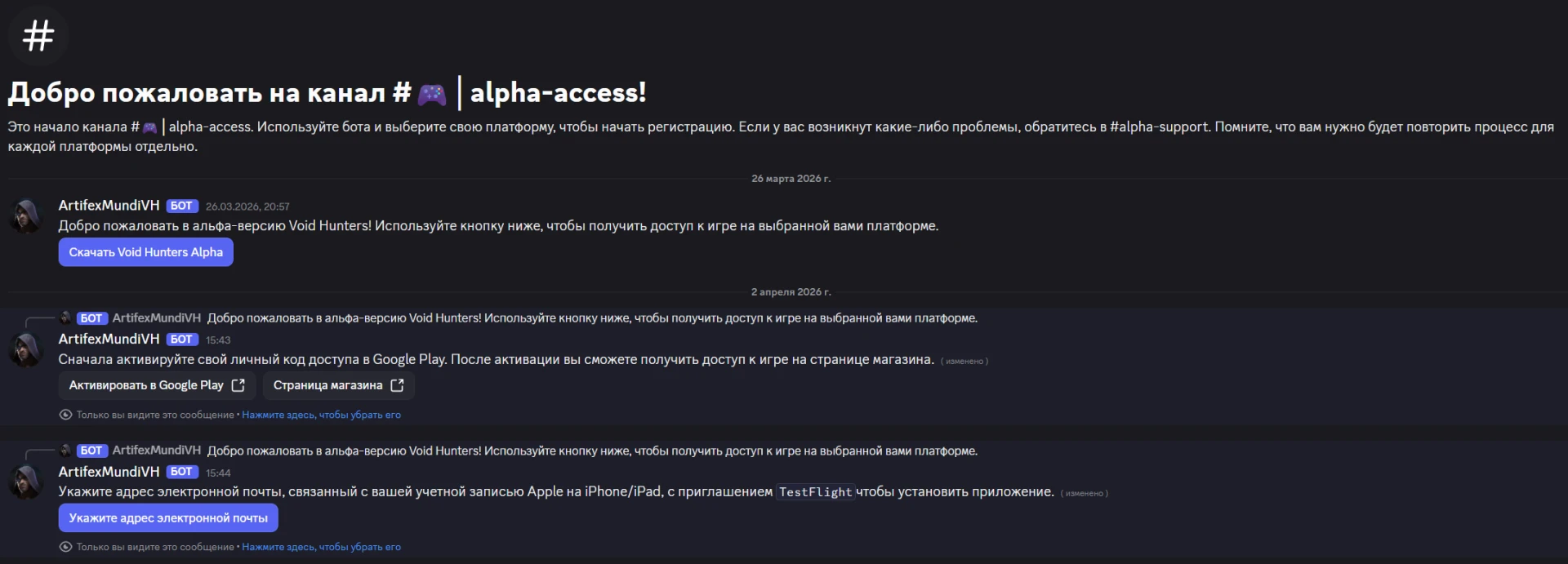Screen dimensions: 1568x564
Task: Open the «Активировать в Google Play» link button
Action: pos(157,385)
